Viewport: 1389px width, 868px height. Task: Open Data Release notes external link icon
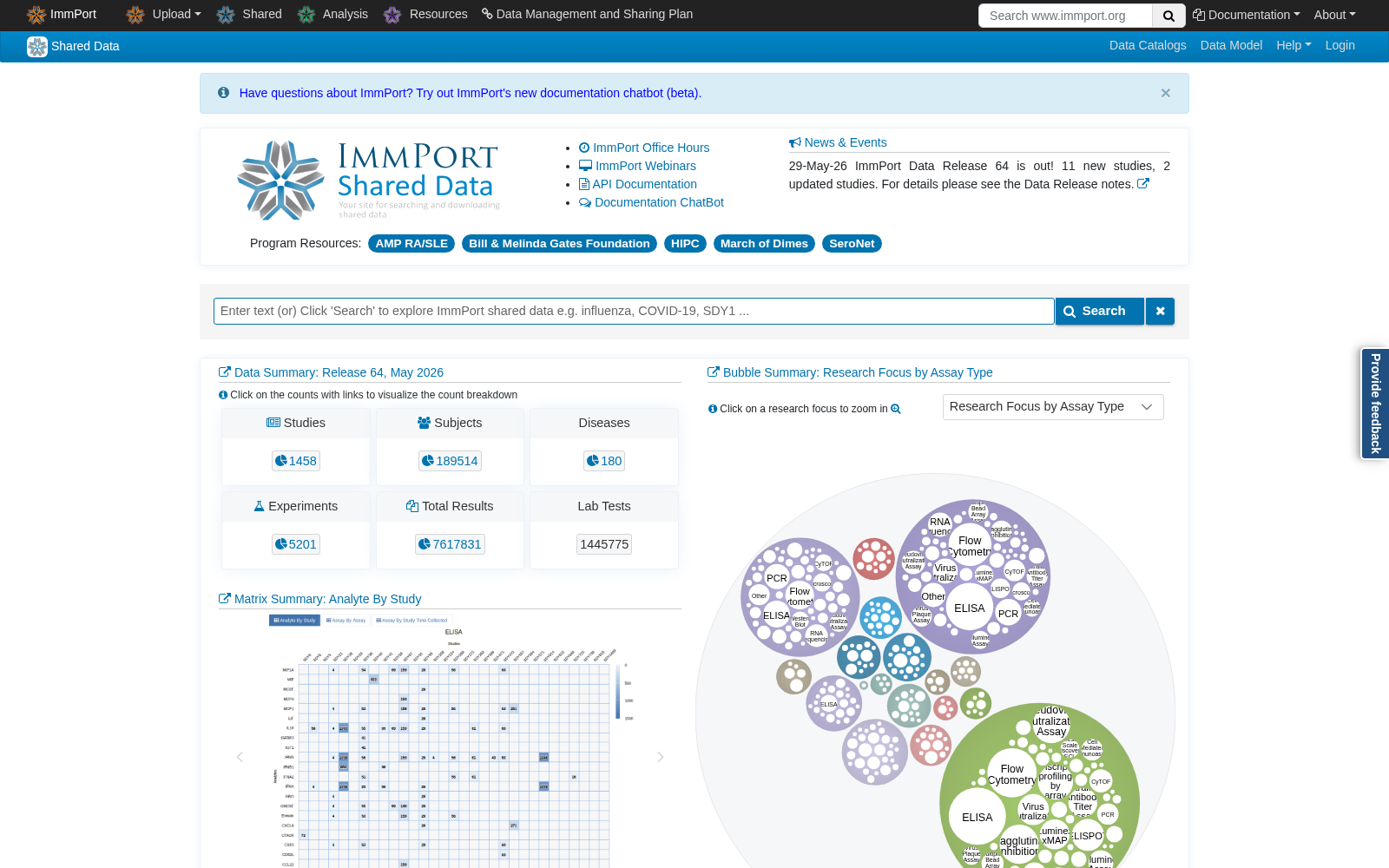tap(1143, 184)
